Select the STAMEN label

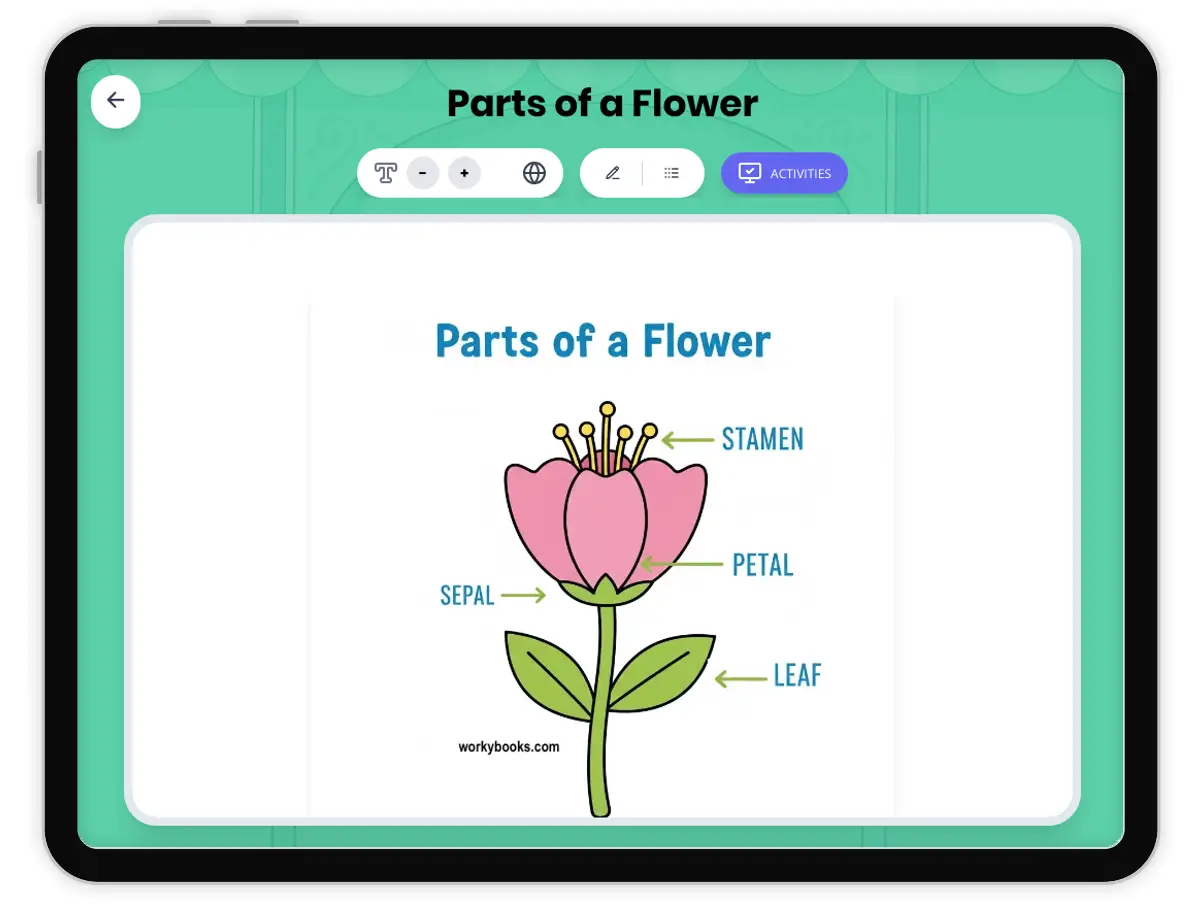point(762,439)
